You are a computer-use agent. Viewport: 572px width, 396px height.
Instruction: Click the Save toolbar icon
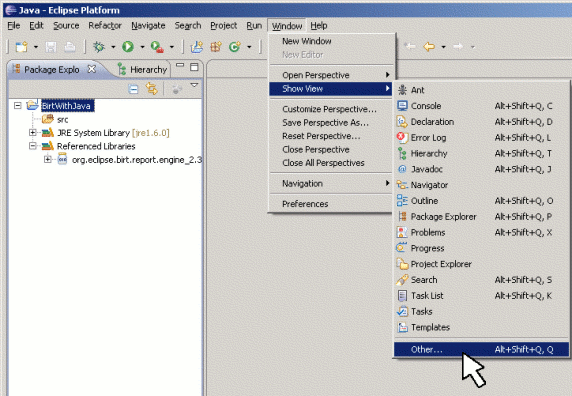point(51,47)
